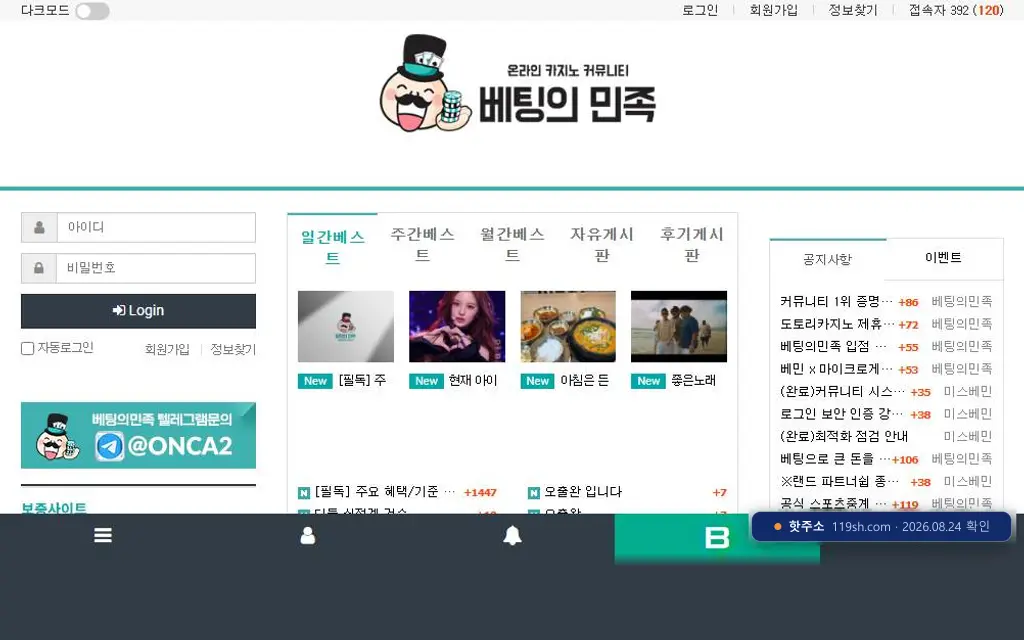The width and height of the screenshot is (1024, 640).
Task: Switch to 공지사항 tab
Action: [x=827, y=260]
